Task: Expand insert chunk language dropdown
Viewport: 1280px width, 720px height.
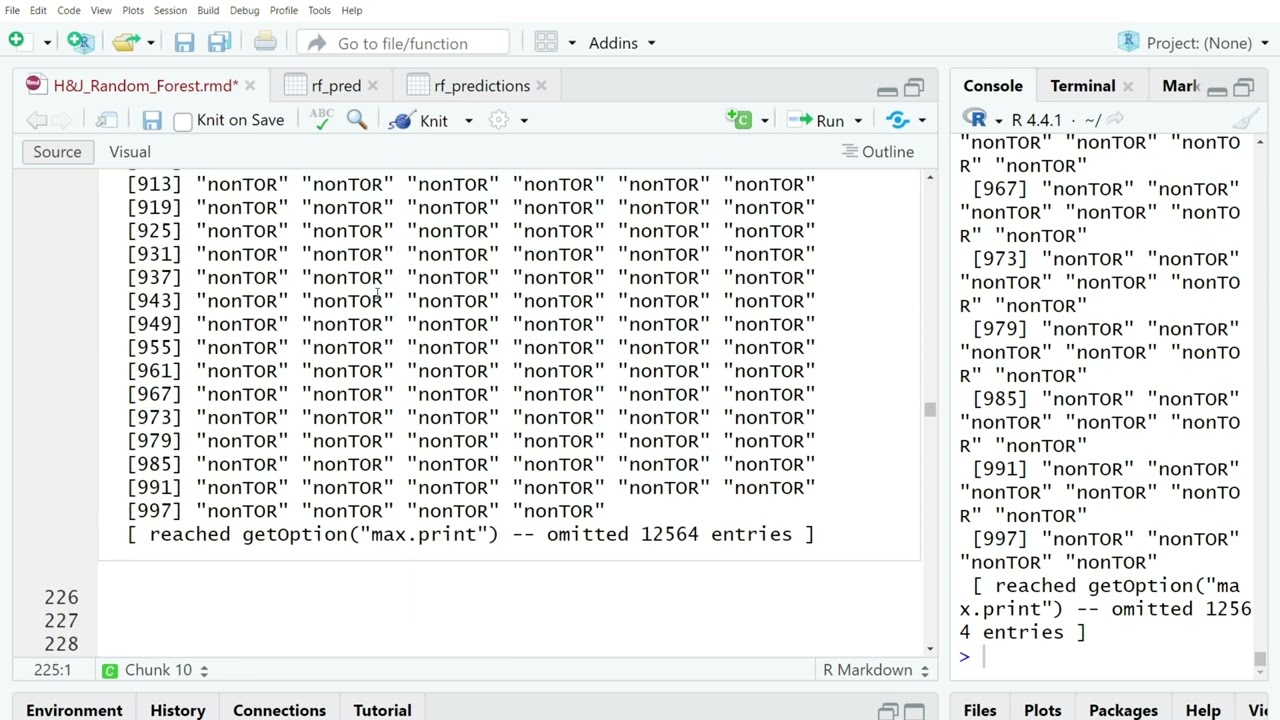Action: [764, 121]
